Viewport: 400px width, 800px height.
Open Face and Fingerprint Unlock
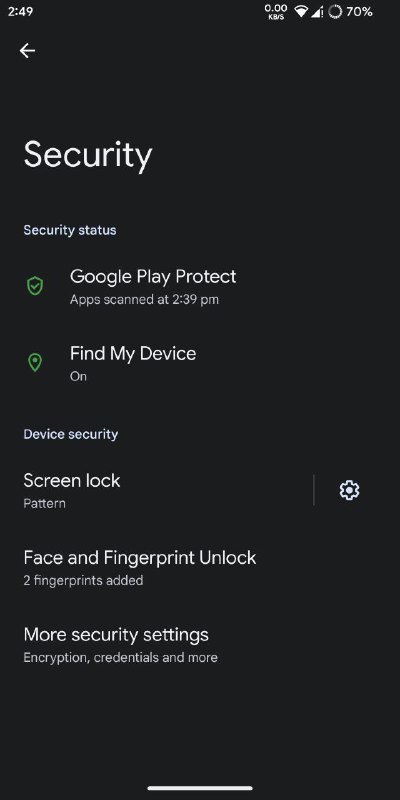coord(200,567)
